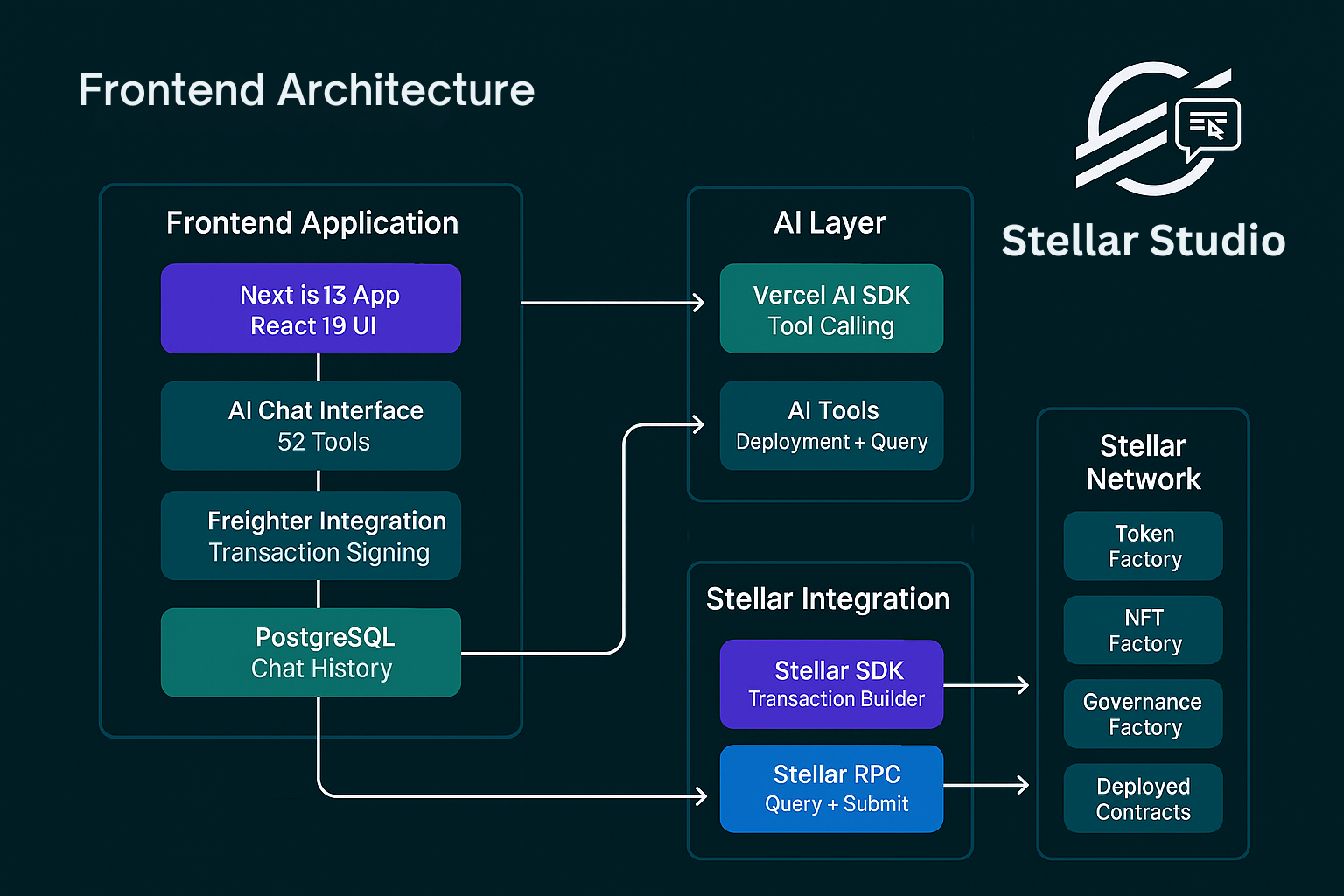Click the PostgreSQL Chat History box
The height and width of the screenshot is (896, 1344).
click(311, 653)
